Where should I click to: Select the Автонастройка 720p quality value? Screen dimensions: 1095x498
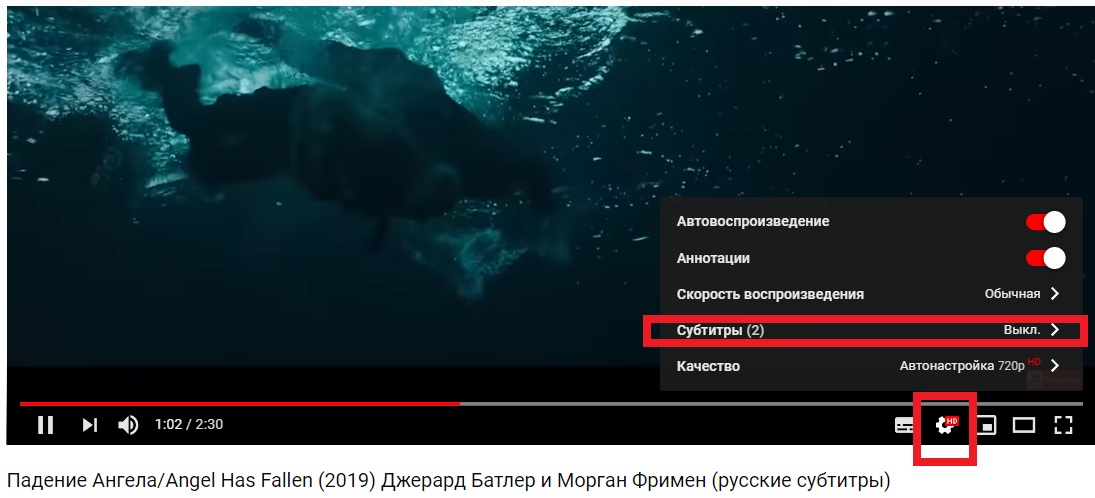[x=962, y=365]
